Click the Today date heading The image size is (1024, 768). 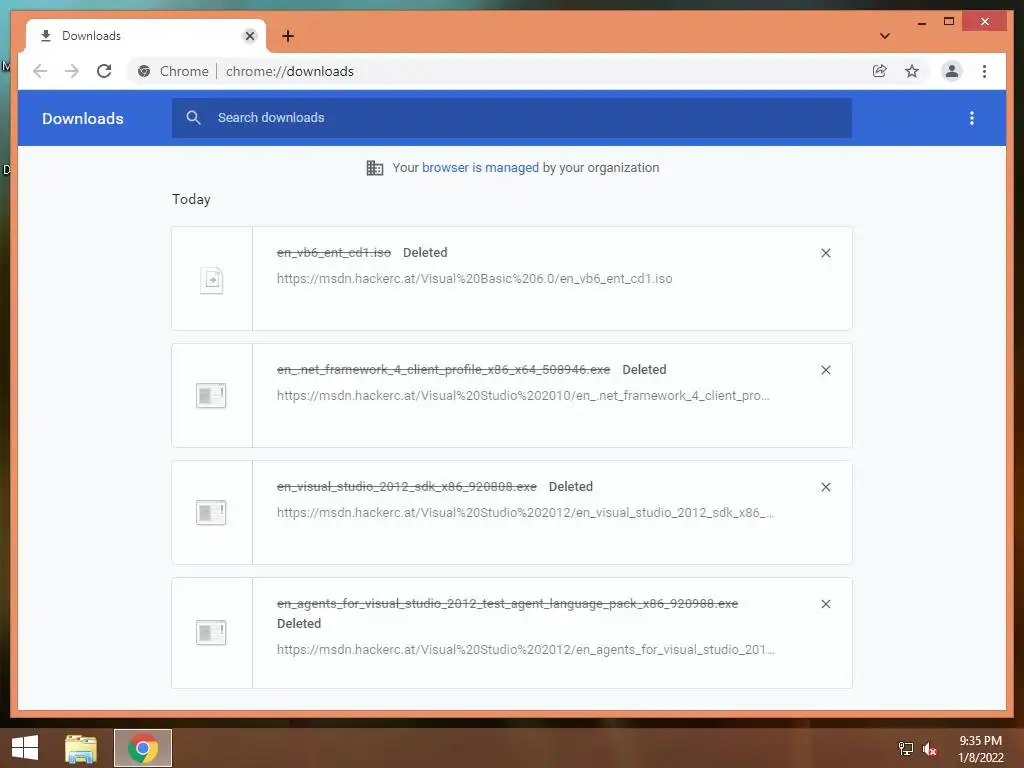191,199
